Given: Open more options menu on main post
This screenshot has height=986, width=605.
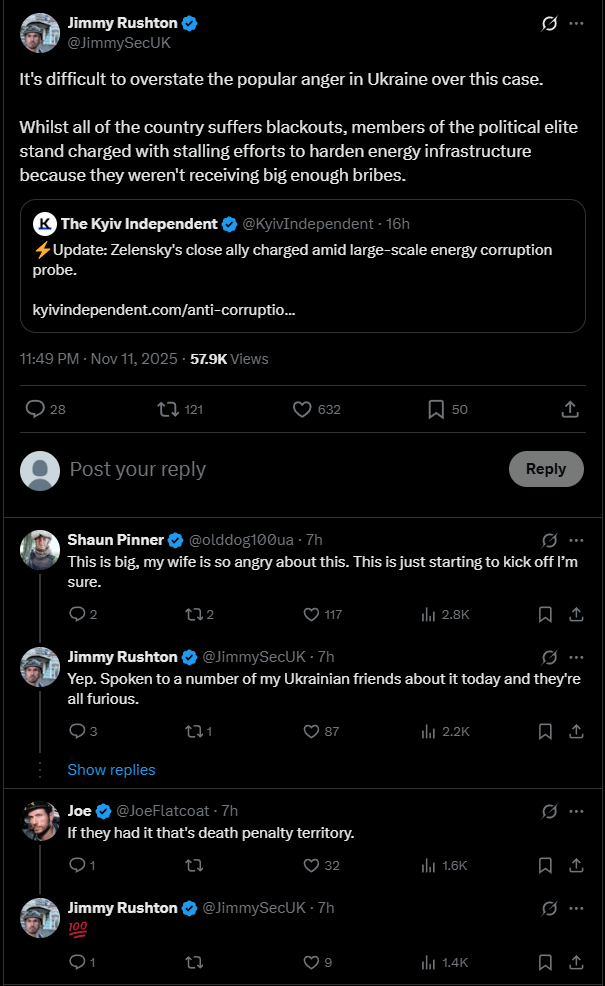Looking at the screenshot, I should [x=577, y=23].
